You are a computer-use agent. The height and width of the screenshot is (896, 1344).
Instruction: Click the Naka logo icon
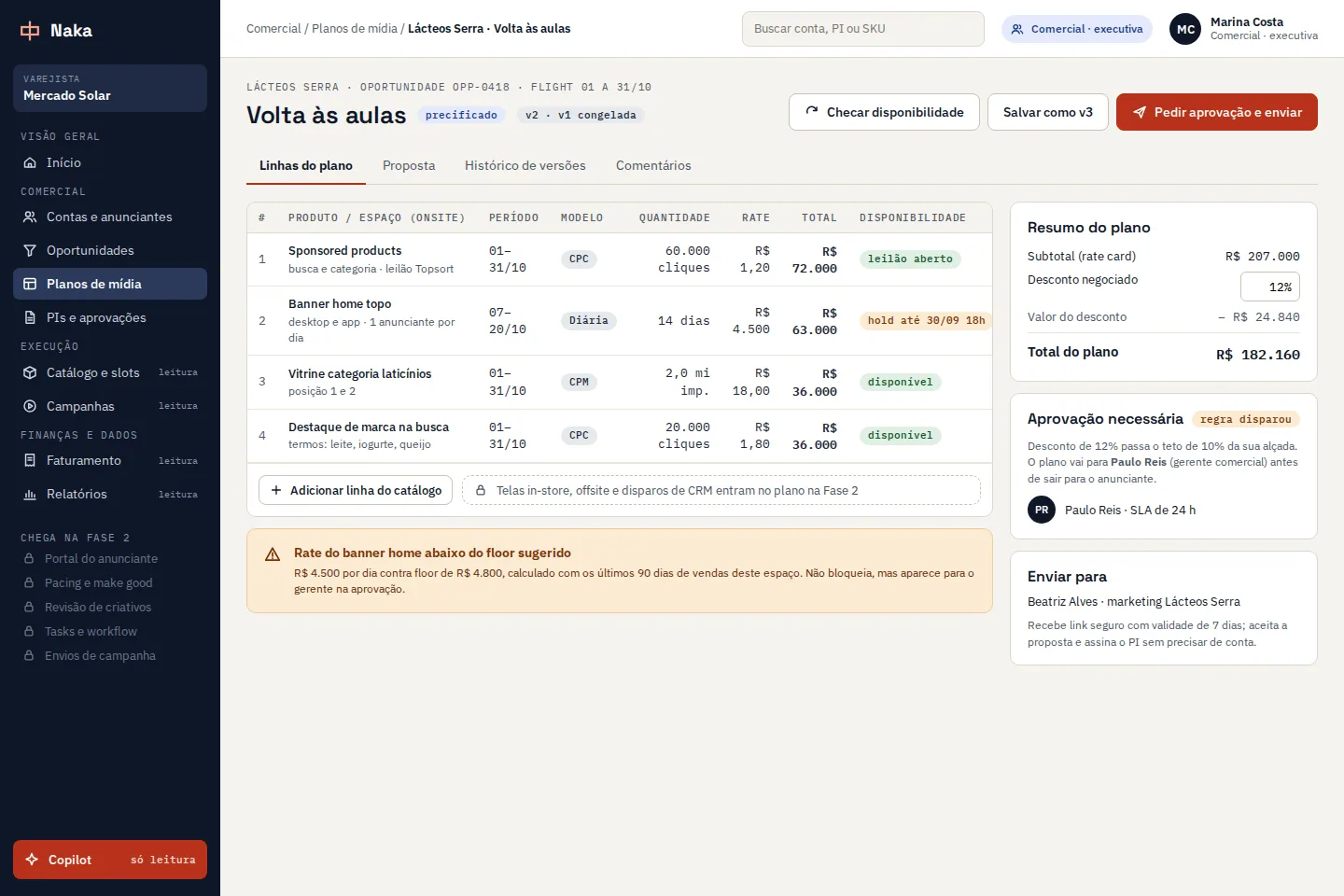(x=30, y=31)
